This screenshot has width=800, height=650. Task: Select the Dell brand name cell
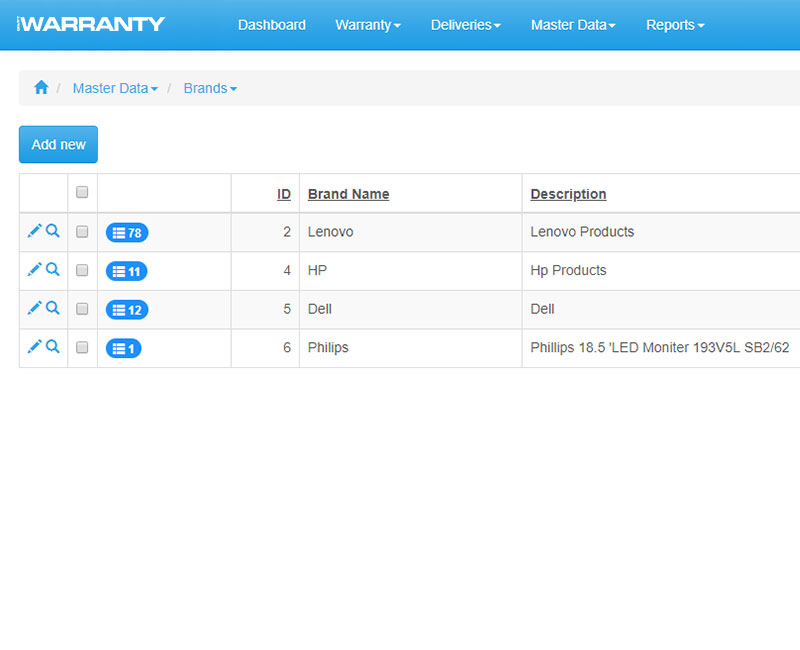pyautogui.click(x=411, y=309)
